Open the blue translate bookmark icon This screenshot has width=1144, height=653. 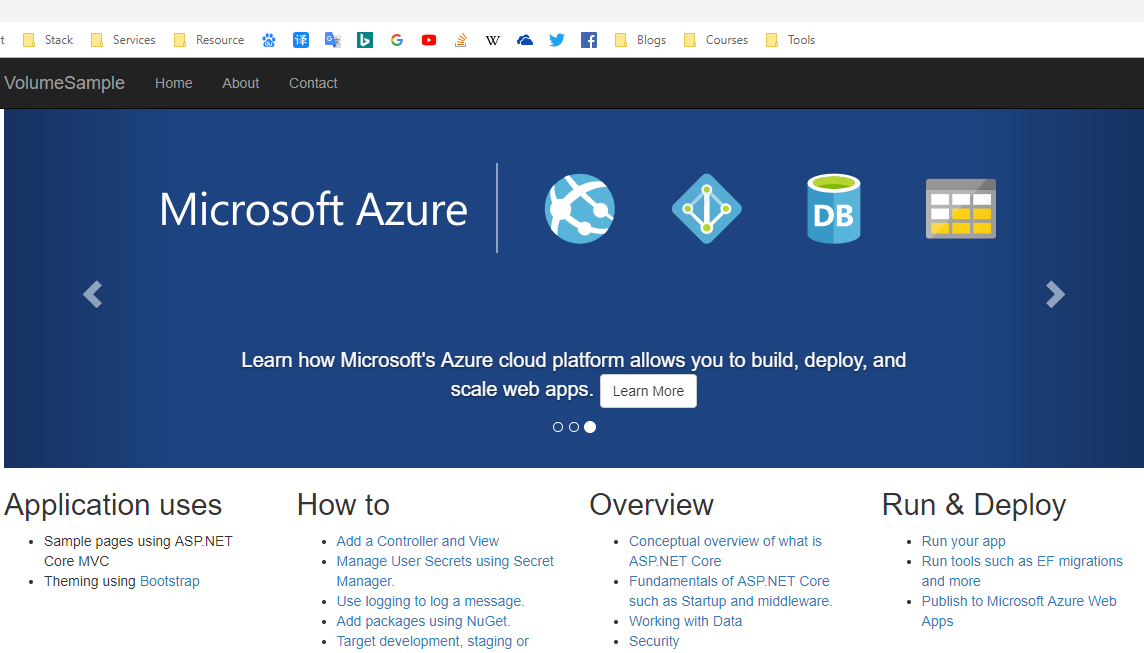point(301,40)
